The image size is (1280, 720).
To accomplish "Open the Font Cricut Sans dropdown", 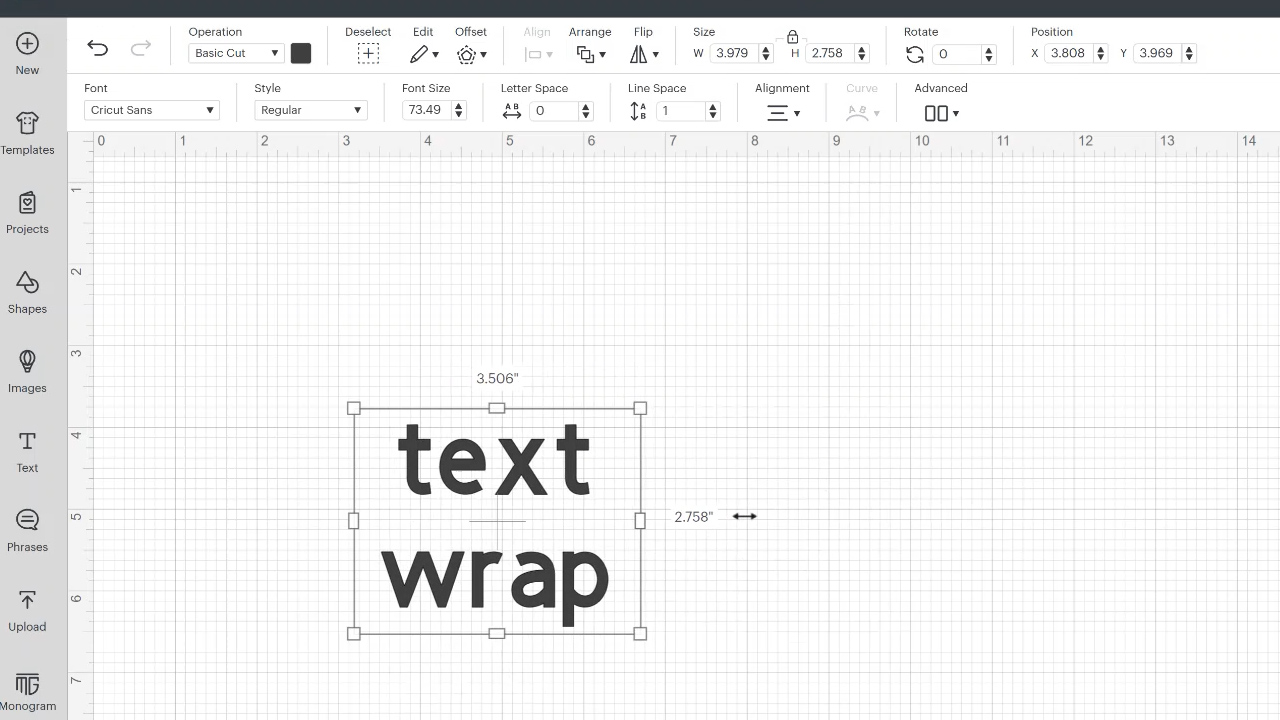I will (x=152, y=110).
